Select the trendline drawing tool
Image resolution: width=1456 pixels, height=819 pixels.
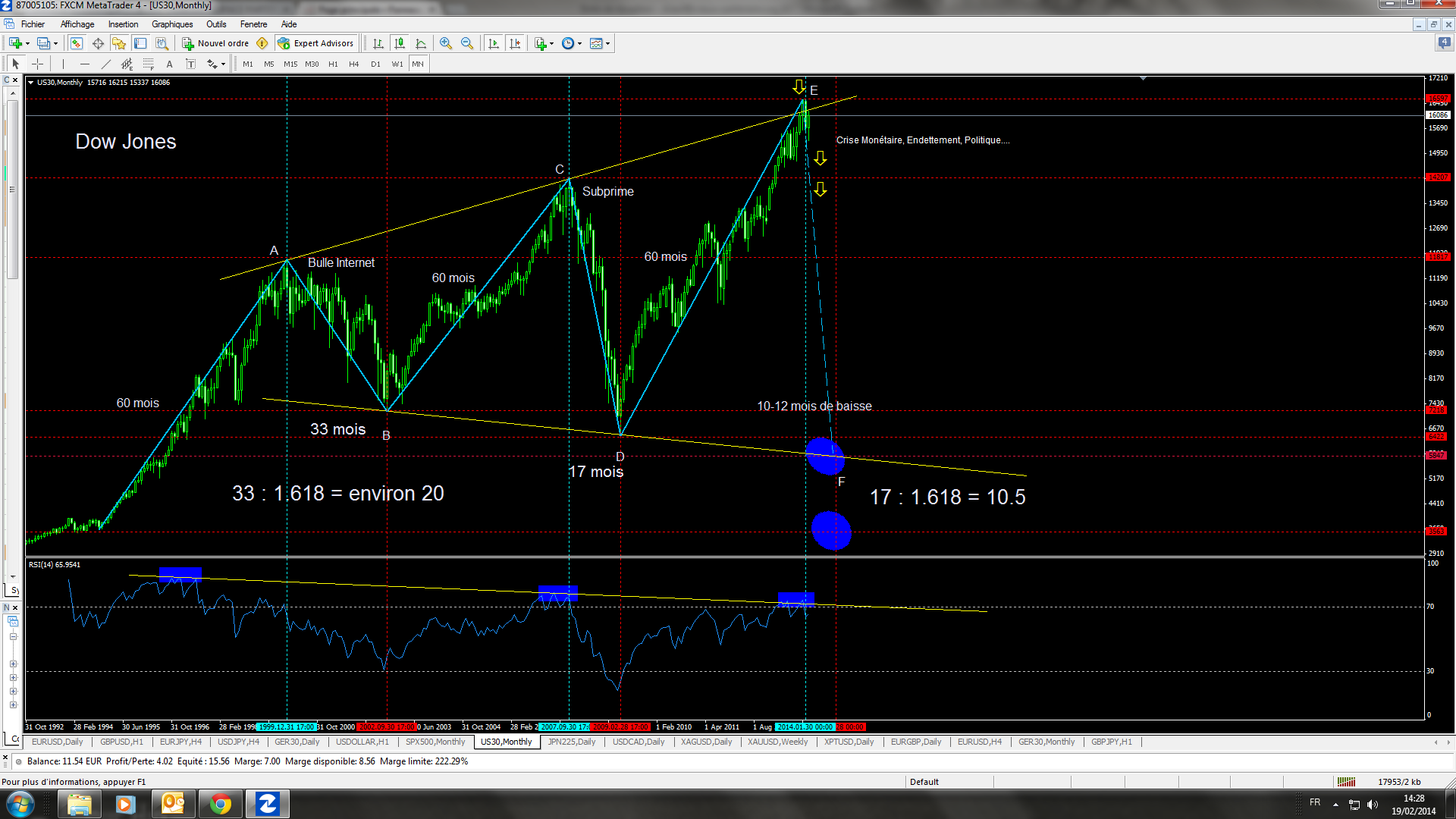(105, 64)
